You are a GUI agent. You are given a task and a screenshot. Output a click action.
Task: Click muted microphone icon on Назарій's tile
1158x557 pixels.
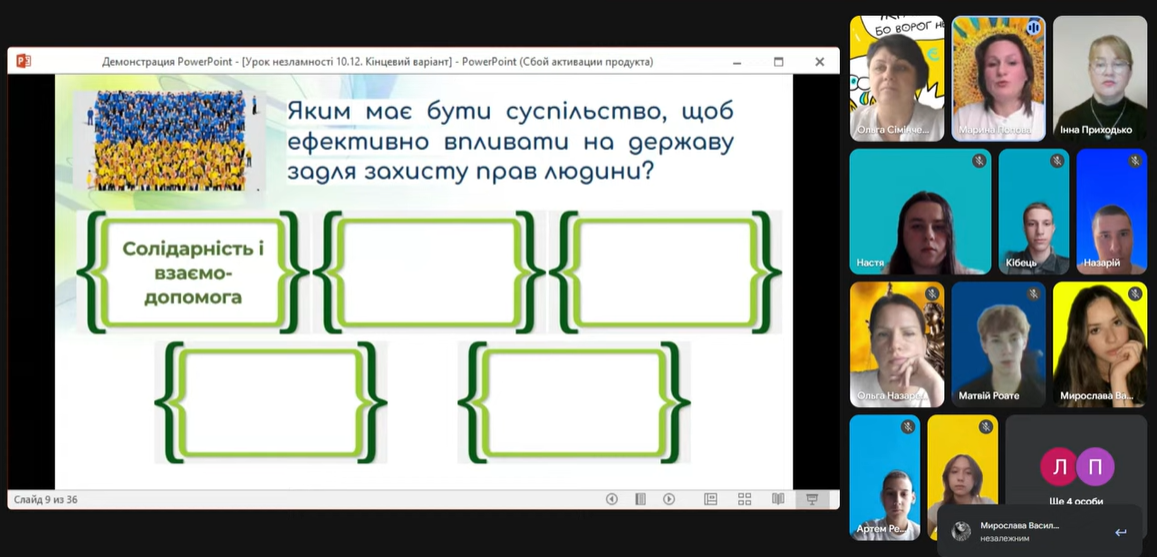point(1134,161)
